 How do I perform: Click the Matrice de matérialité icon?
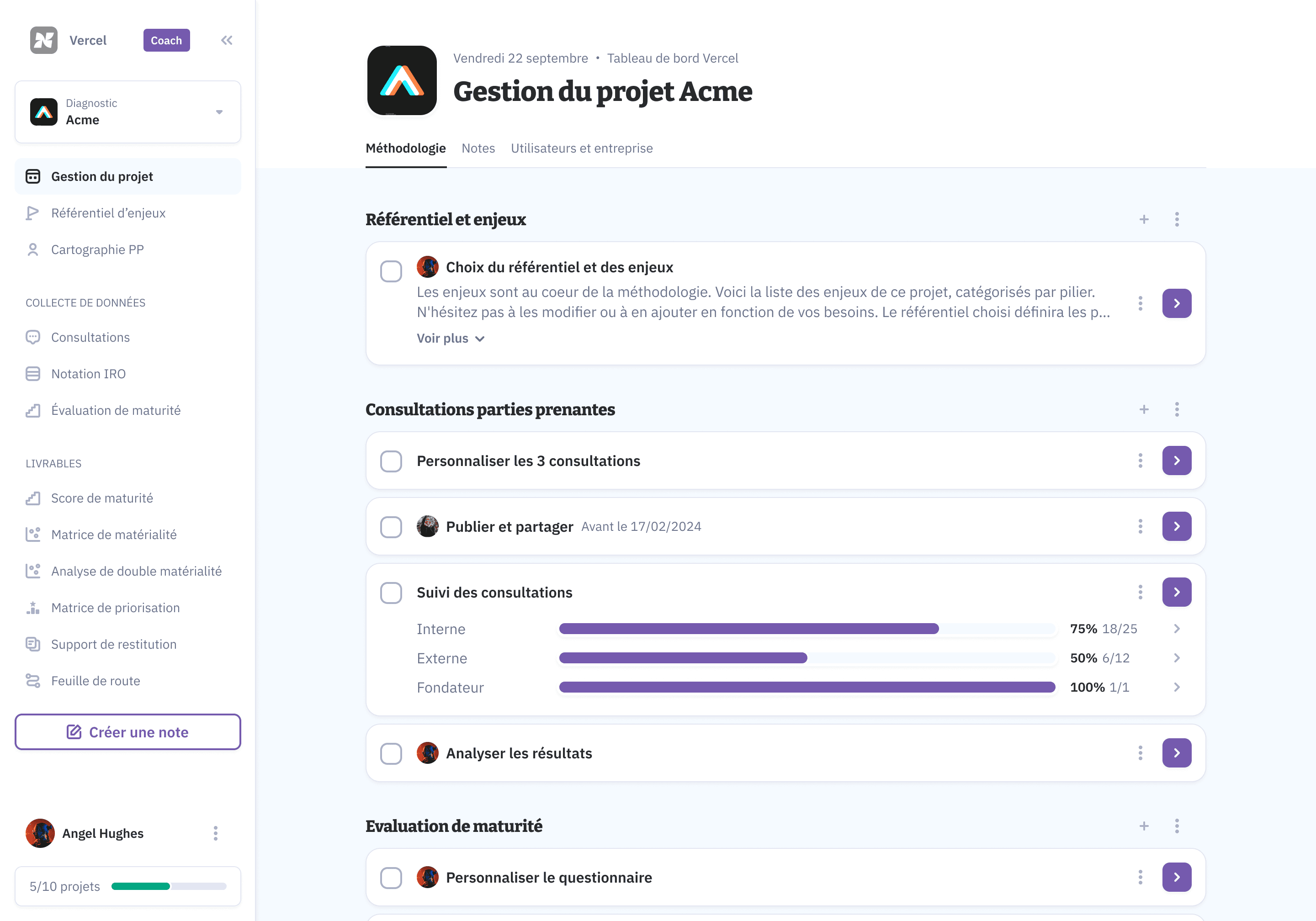(32, 535)
